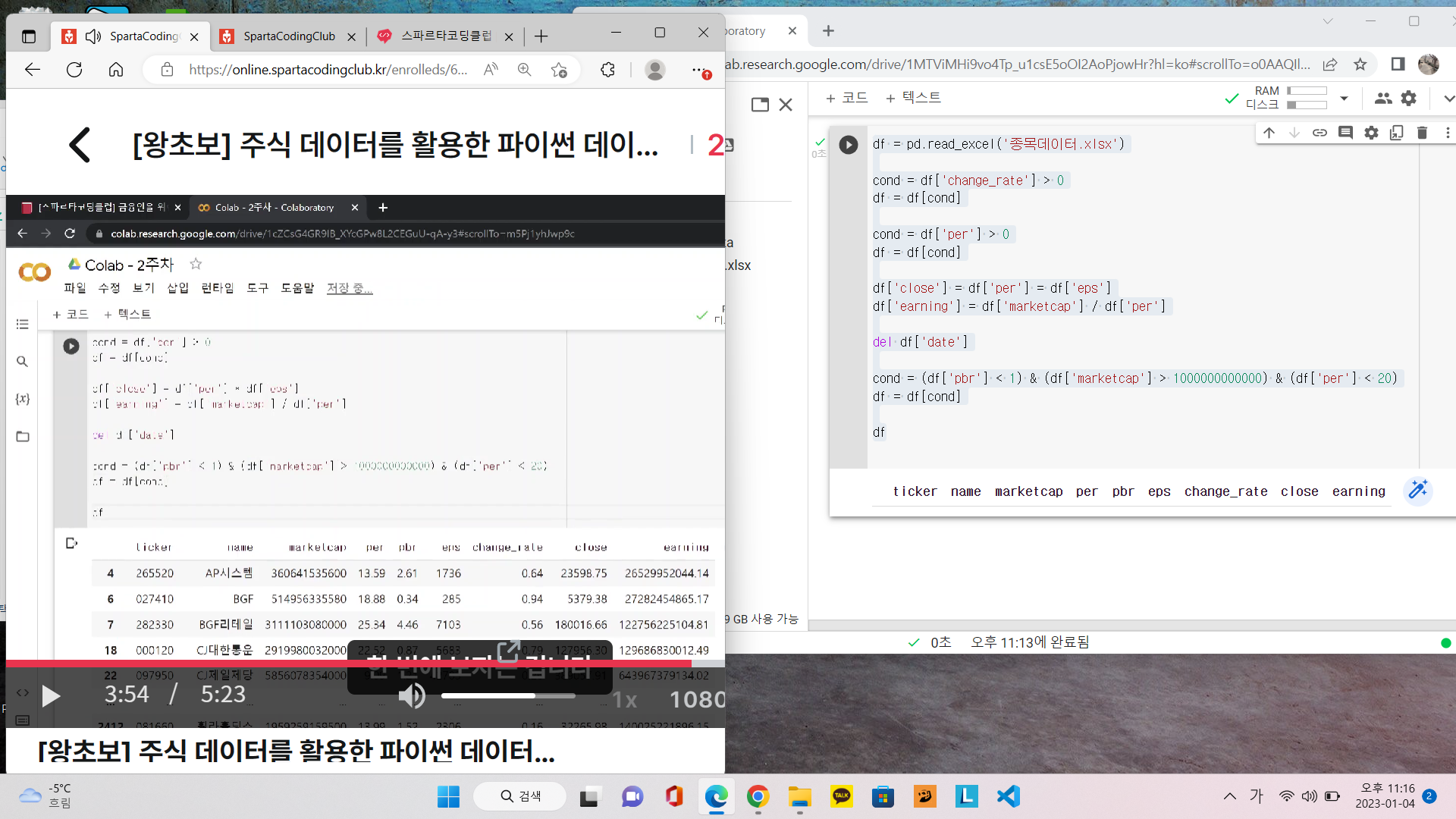This screenshot has height=819, width=1456.
Task: Move cell up in Colab toolbar
Action: [1269, 133]
